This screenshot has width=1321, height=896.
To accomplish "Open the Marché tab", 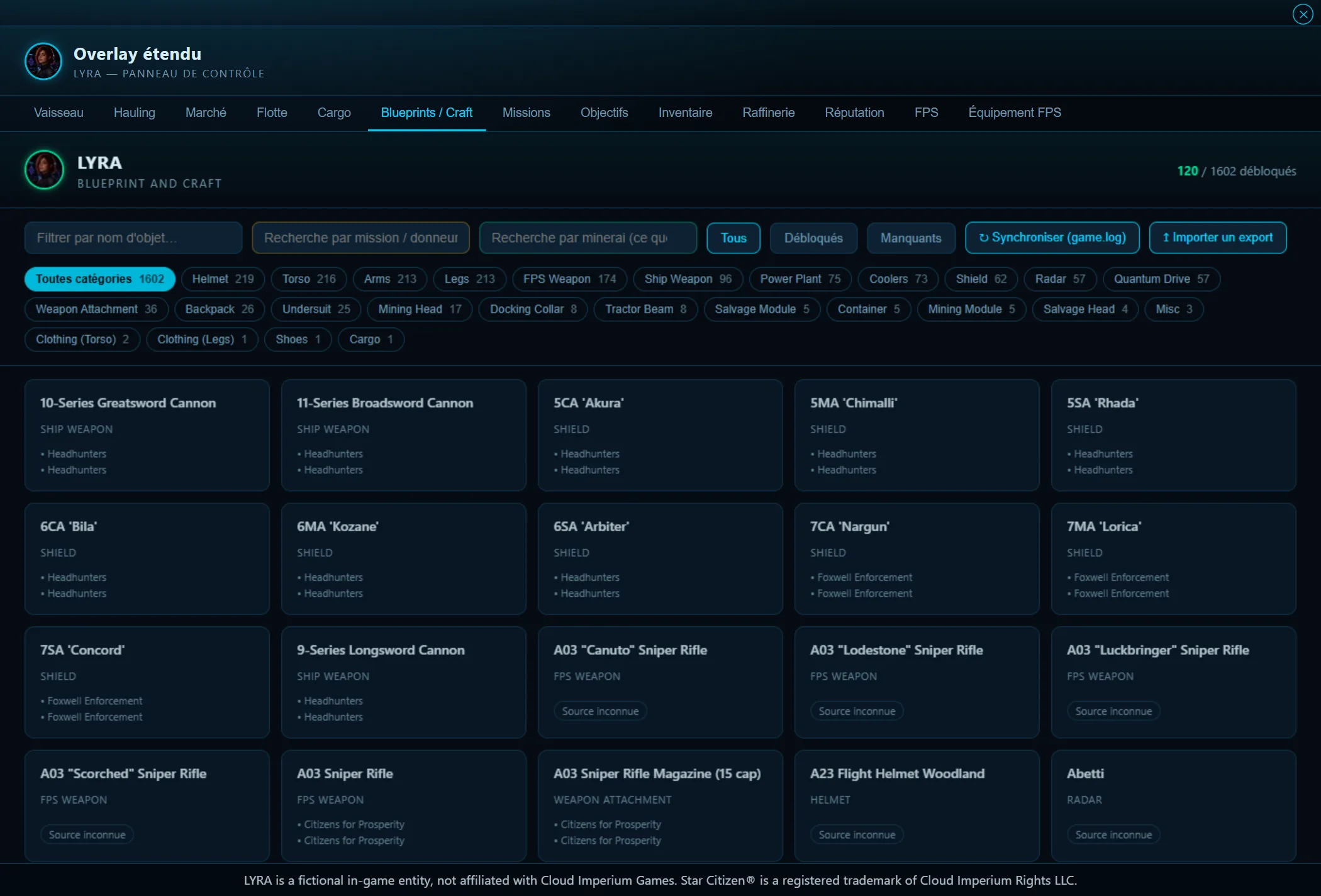I will coord(206,113).
